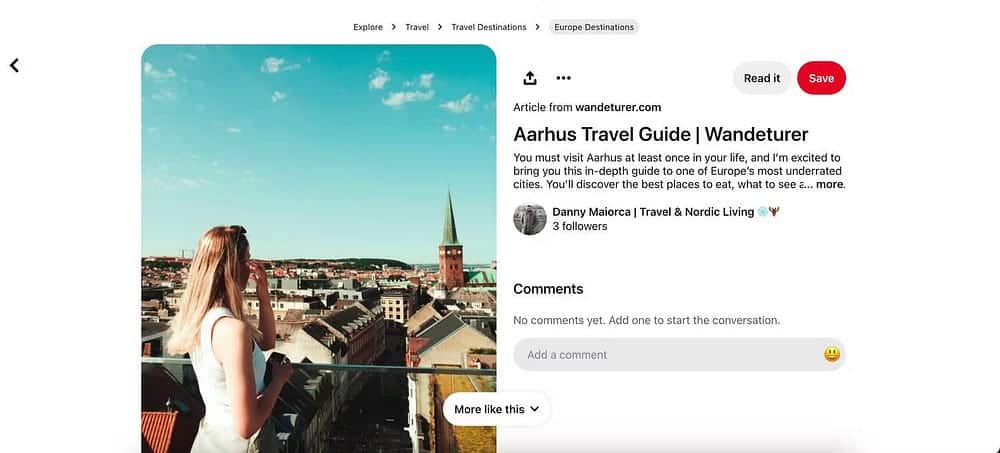This screenshot has height=453, width=1000.
Task: Click Danny Maiorca's profile avatar
Action: (x=529, y=219)
